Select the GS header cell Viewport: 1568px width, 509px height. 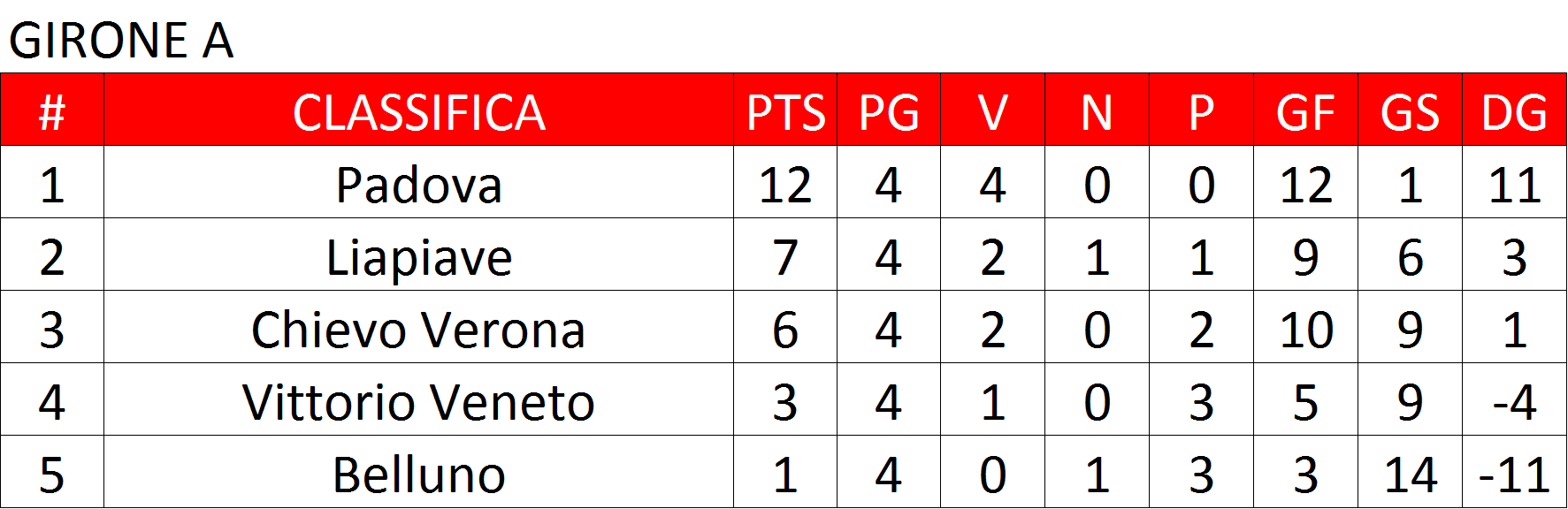click(x=1410, y=110)
